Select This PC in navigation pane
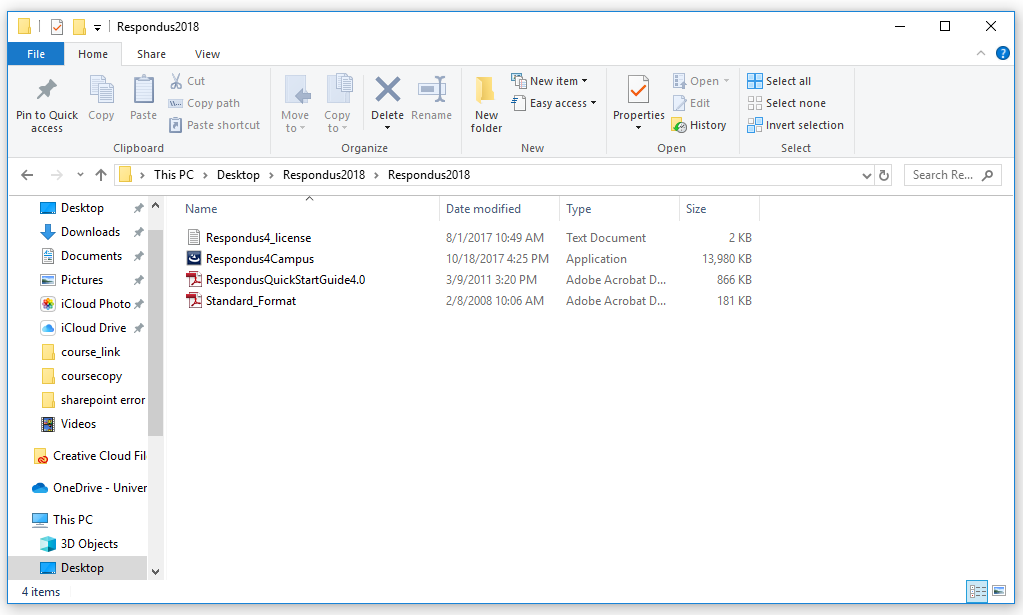 pos(72,520)
